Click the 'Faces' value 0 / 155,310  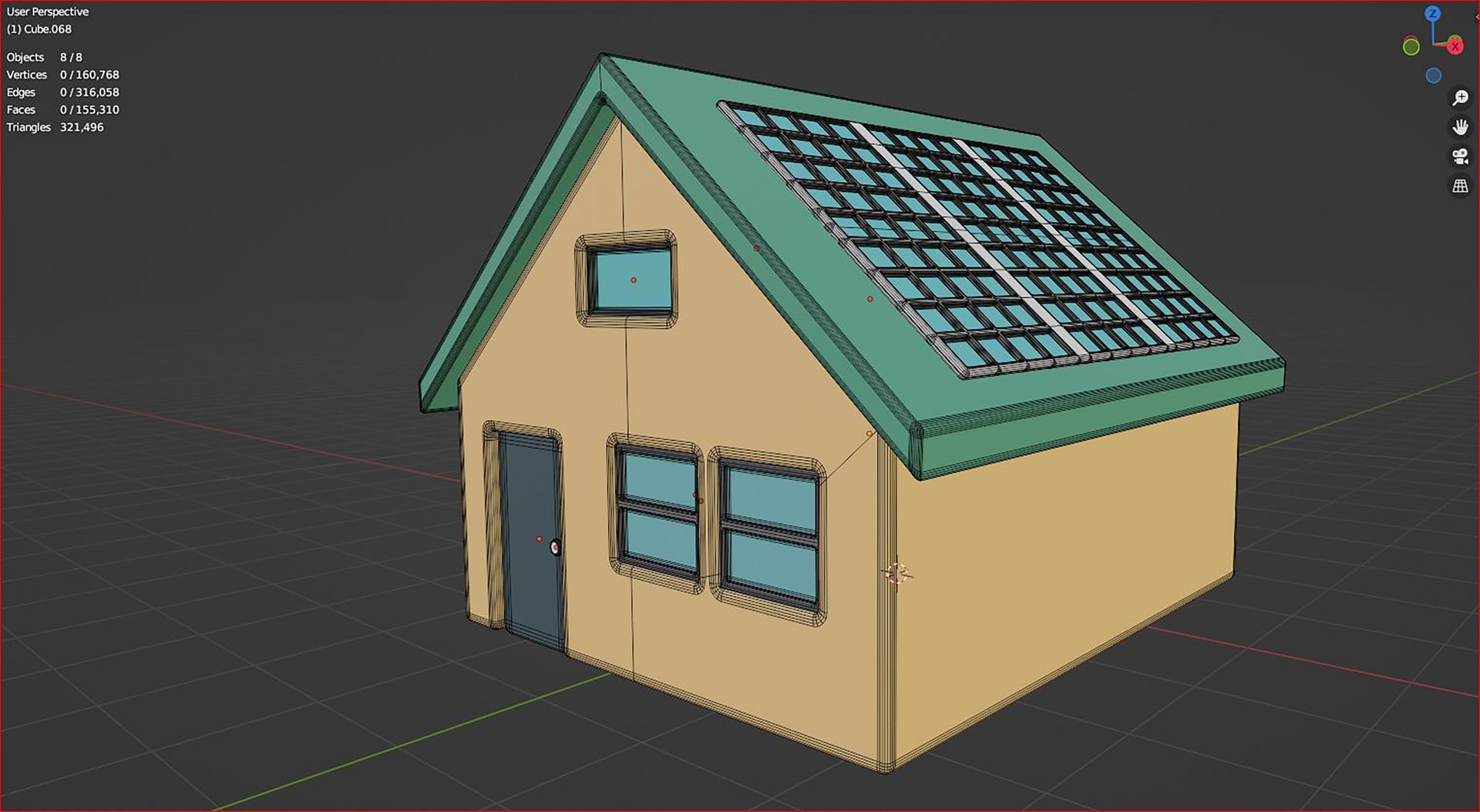point(89,109)
